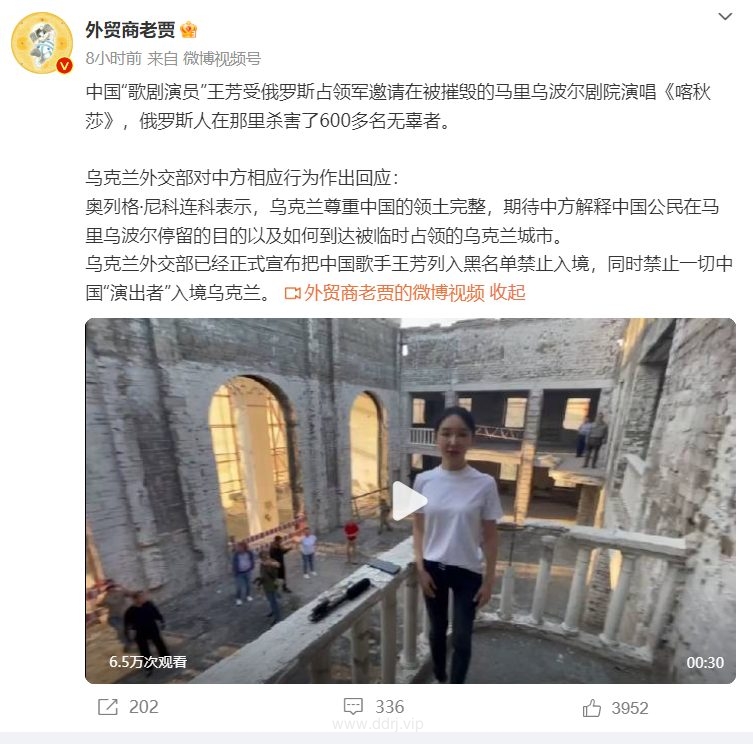
Task: Open the 外贸商老贾 username link
Action: tap(130, 30)
